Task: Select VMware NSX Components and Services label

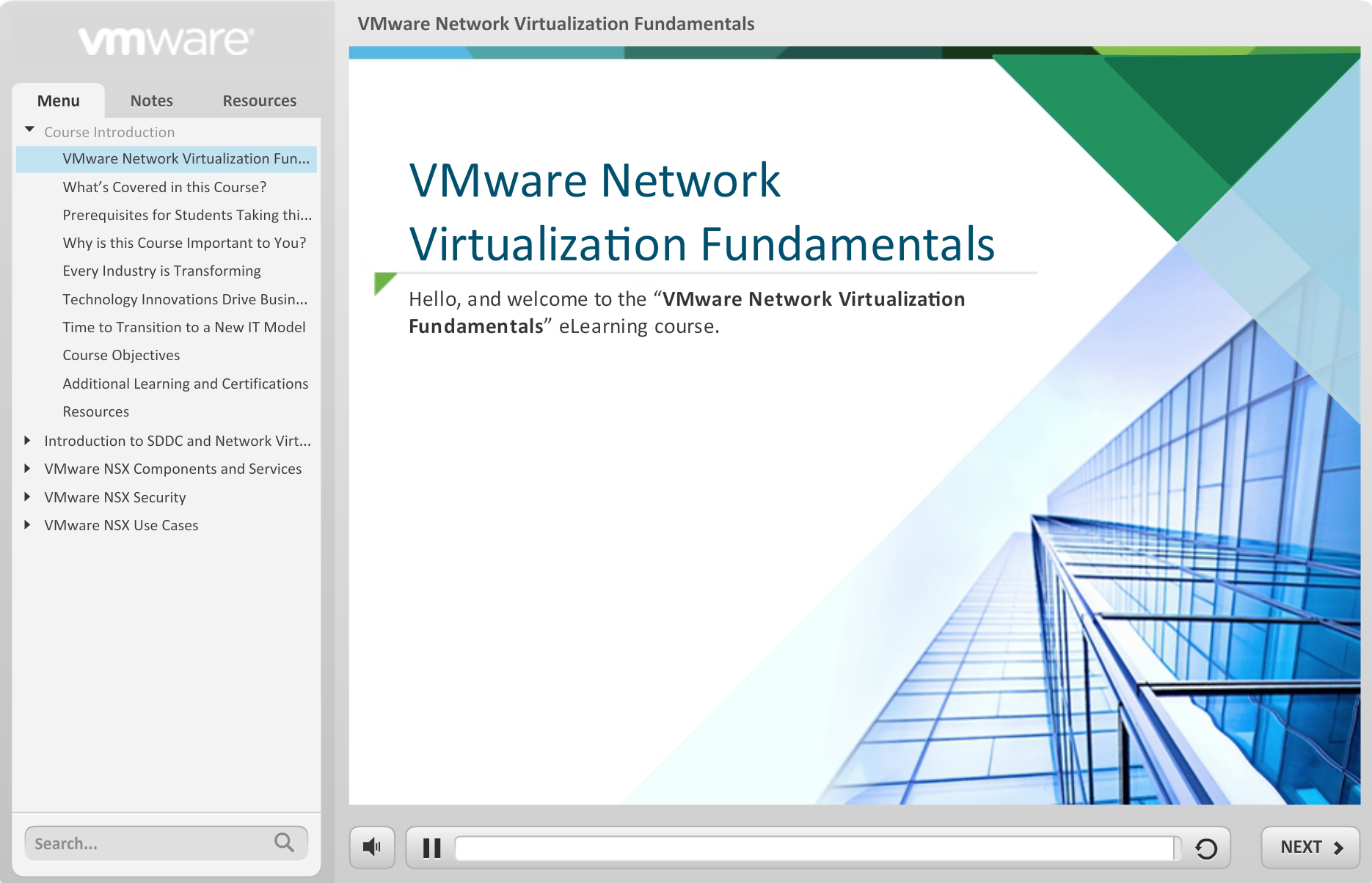Action: 173,469
